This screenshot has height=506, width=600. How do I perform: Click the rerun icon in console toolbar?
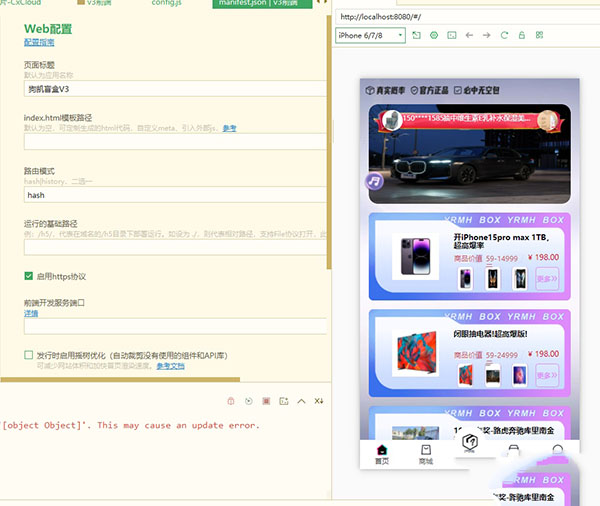coord(249,401)
